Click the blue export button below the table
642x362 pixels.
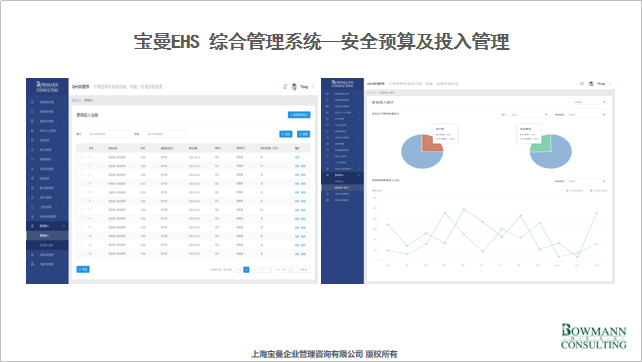[x=83, y=269]
